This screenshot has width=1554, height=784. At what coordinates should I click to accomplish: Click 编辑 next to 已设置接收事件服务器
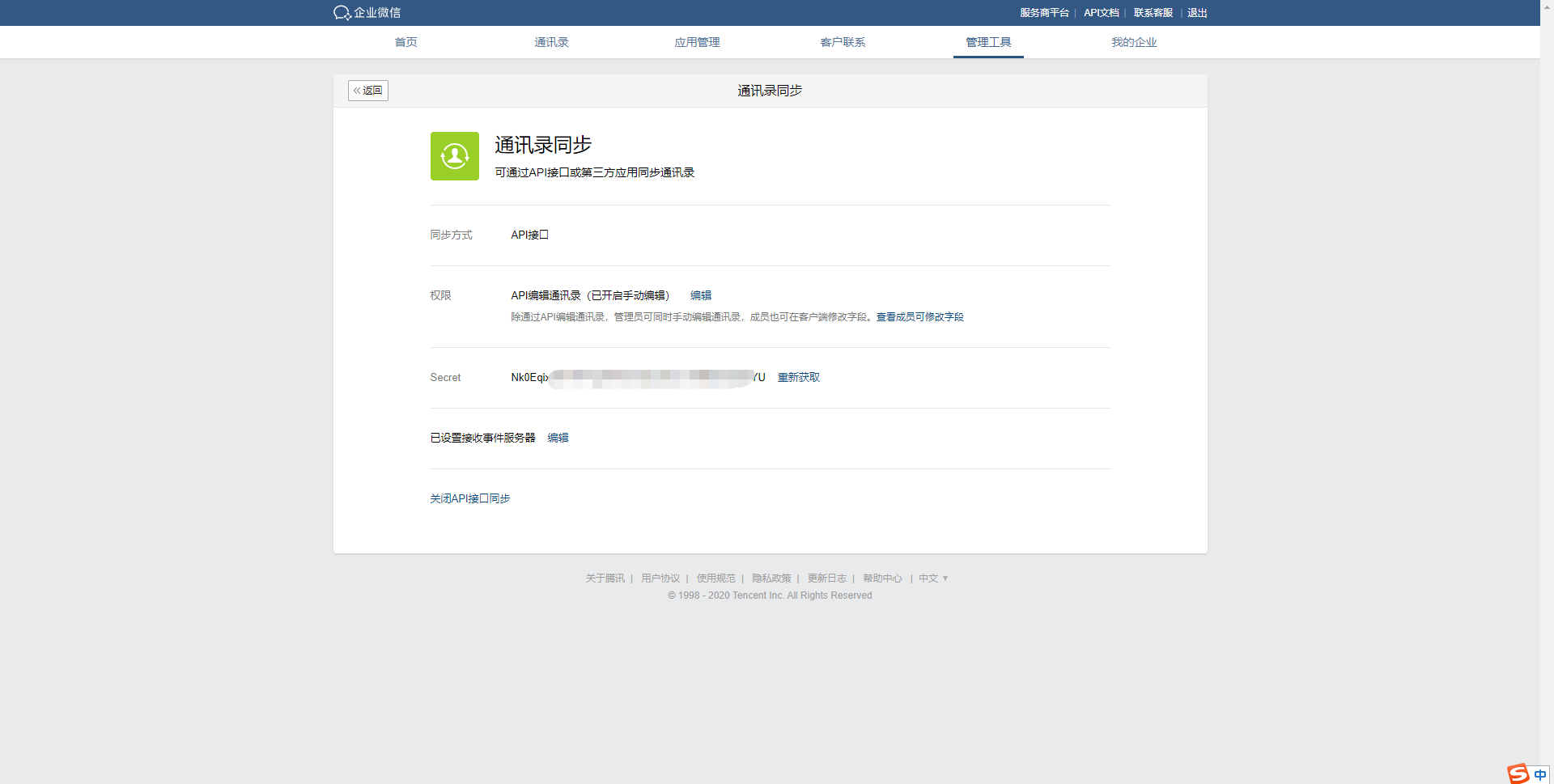coord(558,438)
